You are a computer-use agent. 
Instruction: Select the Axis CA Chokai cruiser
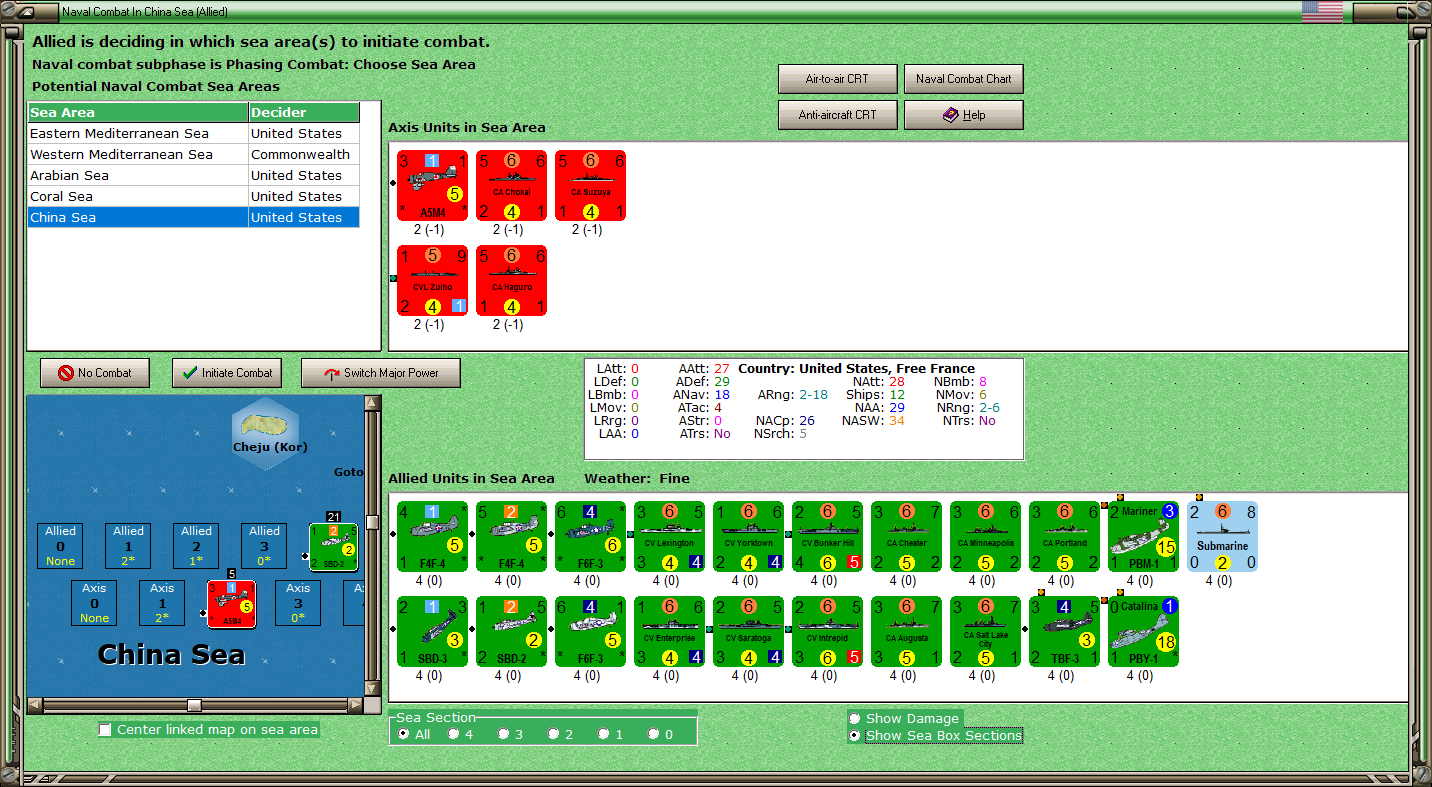[511, 185]
